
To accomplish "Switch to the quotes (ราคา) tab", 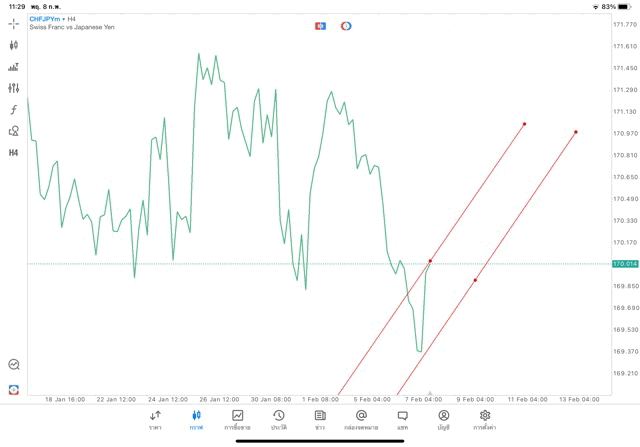I will 155,420.
